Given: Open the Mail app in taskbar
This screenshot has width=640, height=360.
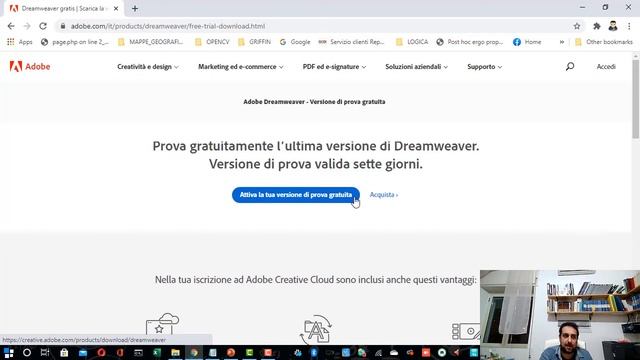Looking at the screenshot, I should click(x=83, y=353).
